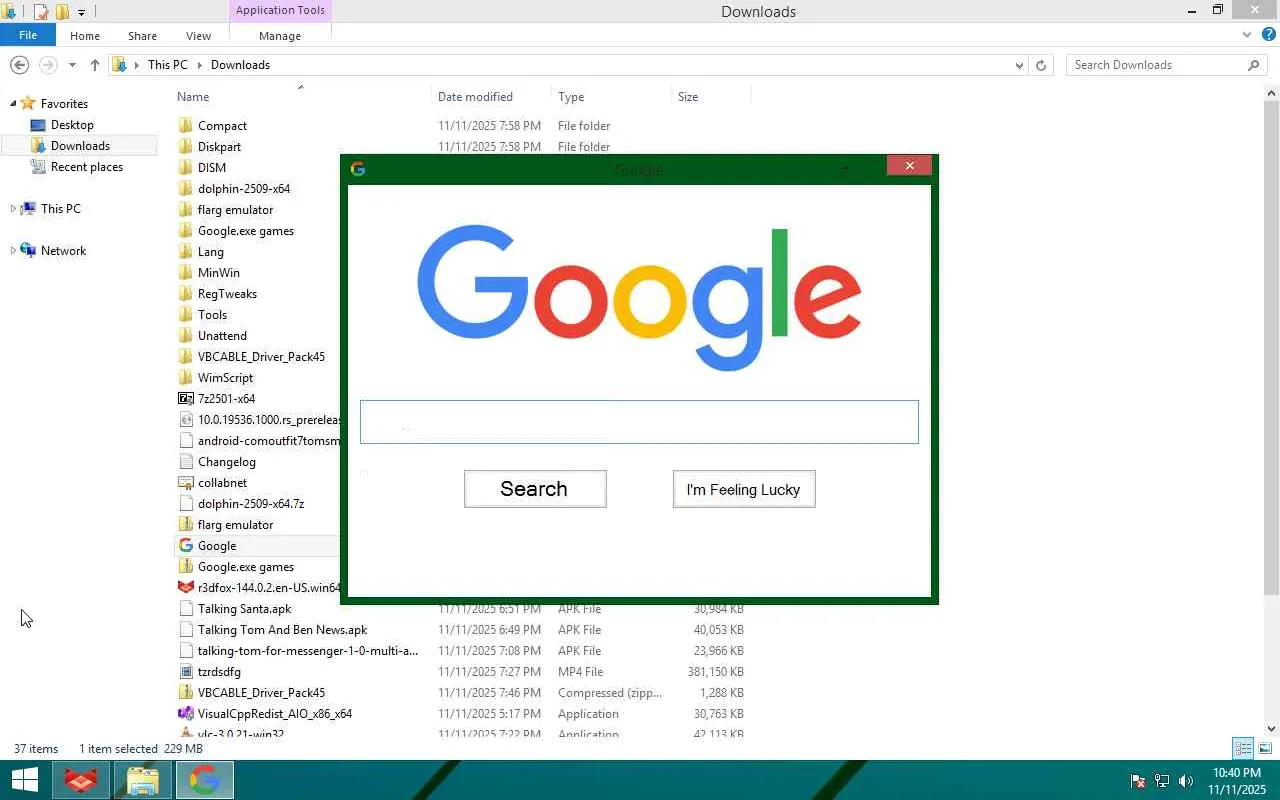Image resolution: width=1280 pixels, height=800 pixels.
Task: Expand the Network tree node
Action: 13,251
